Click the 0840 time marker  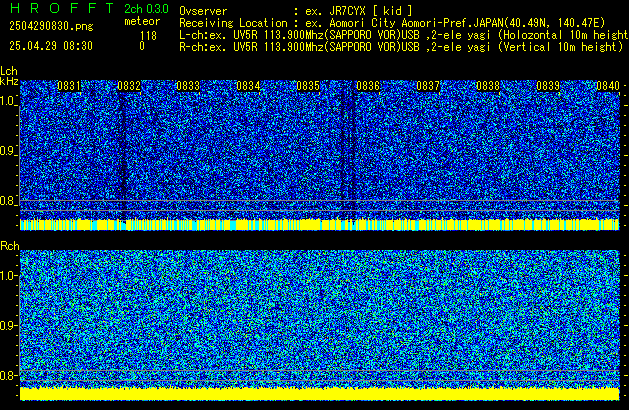coord(608,86)
